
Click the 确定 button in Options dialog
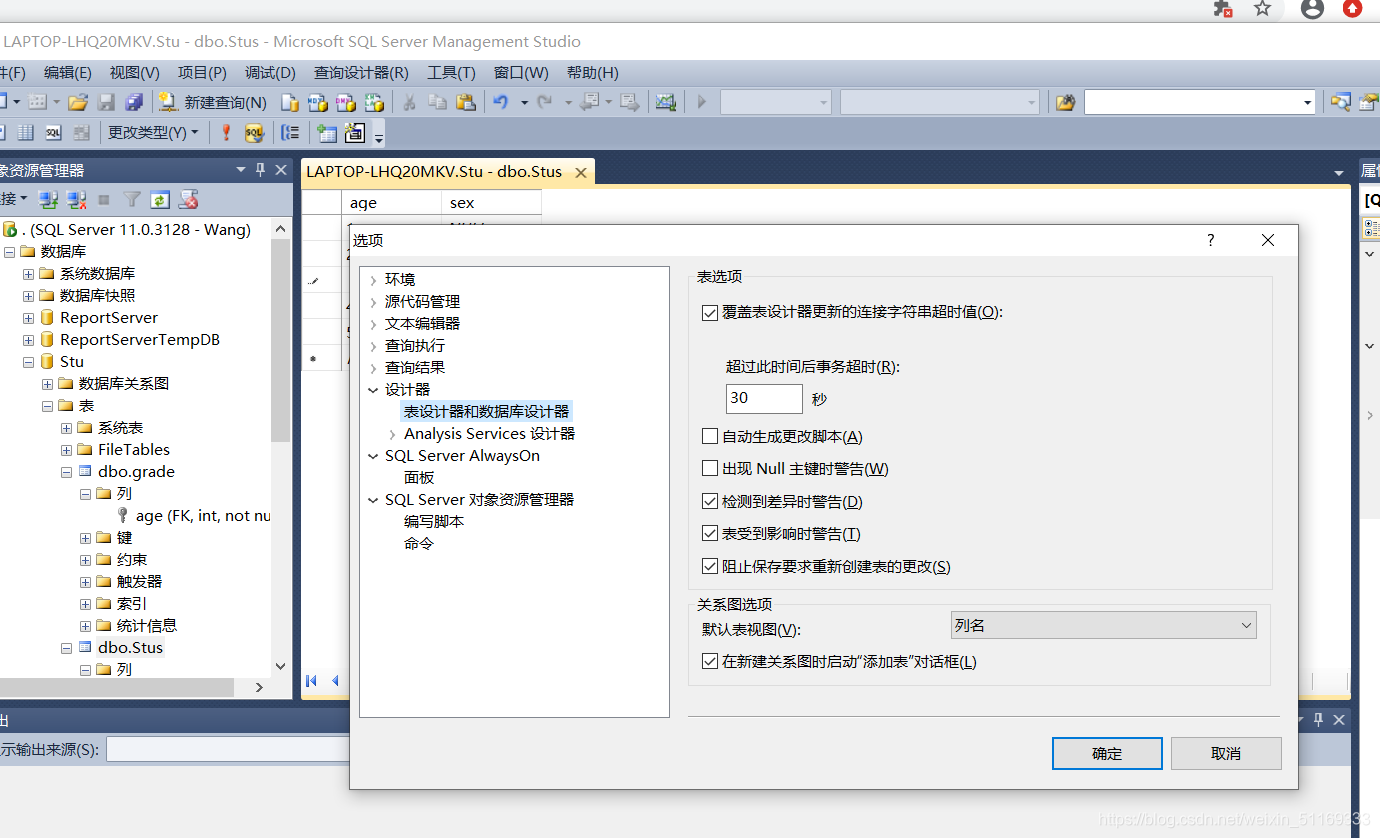coord(1107,753)
